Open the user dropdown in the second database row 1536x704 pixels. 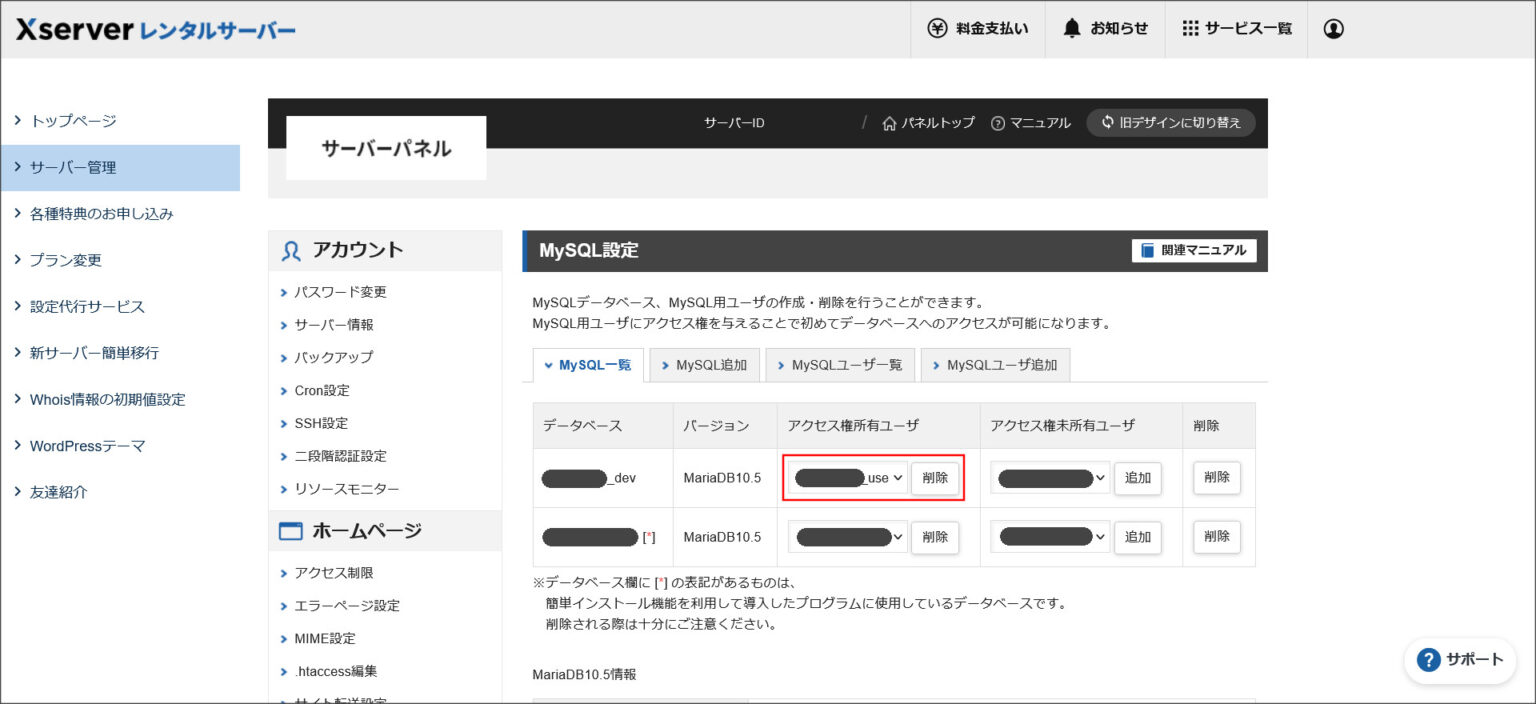(846, 537)
